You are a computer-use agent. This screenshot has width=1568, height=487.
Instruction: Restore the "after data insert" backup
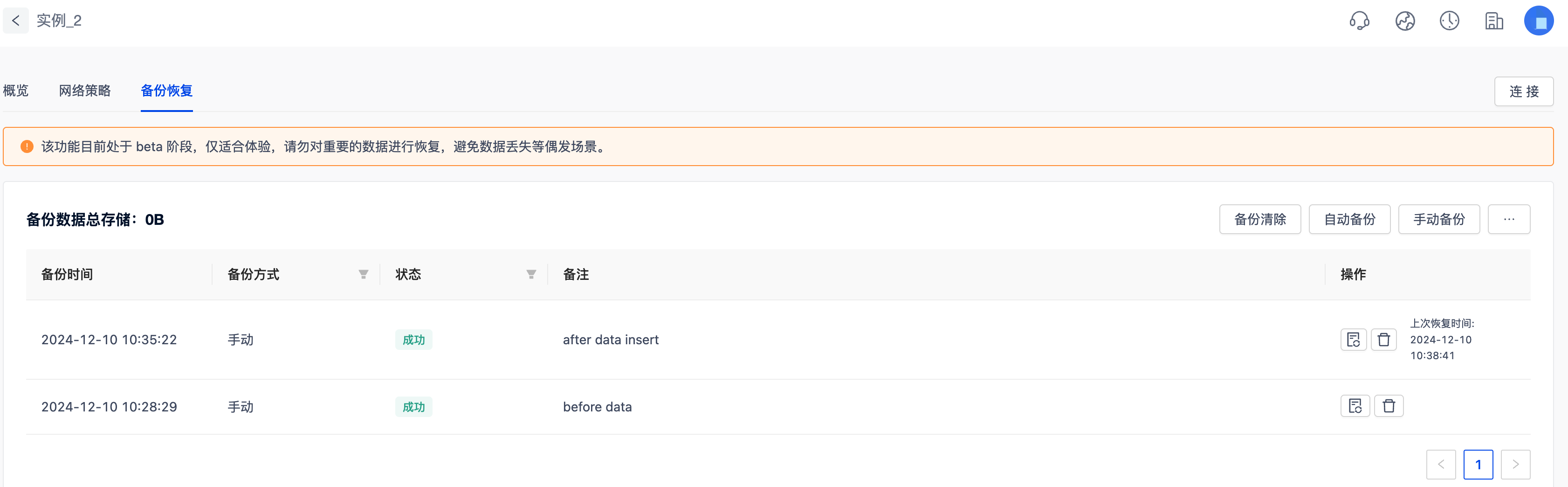coord(1354,340)
